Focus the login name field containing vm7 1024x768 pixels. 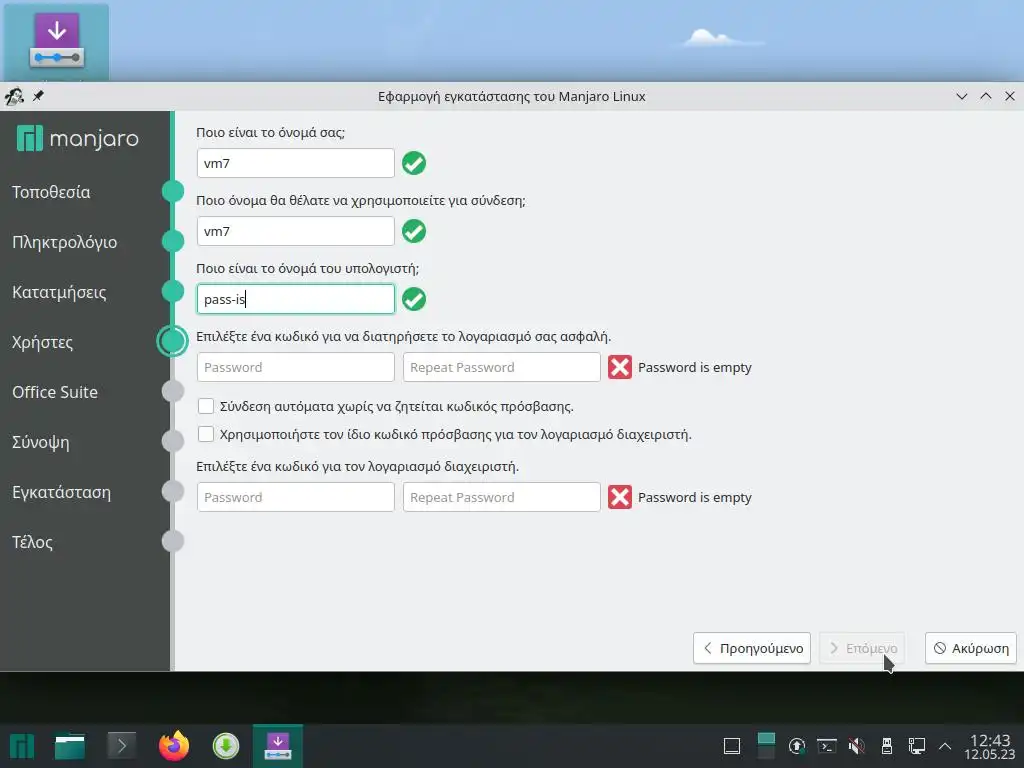pos(296,231)
